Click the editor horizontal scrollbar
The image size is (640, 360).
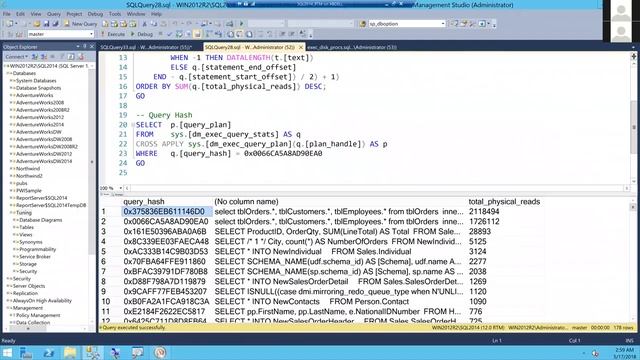pos(376,188)
